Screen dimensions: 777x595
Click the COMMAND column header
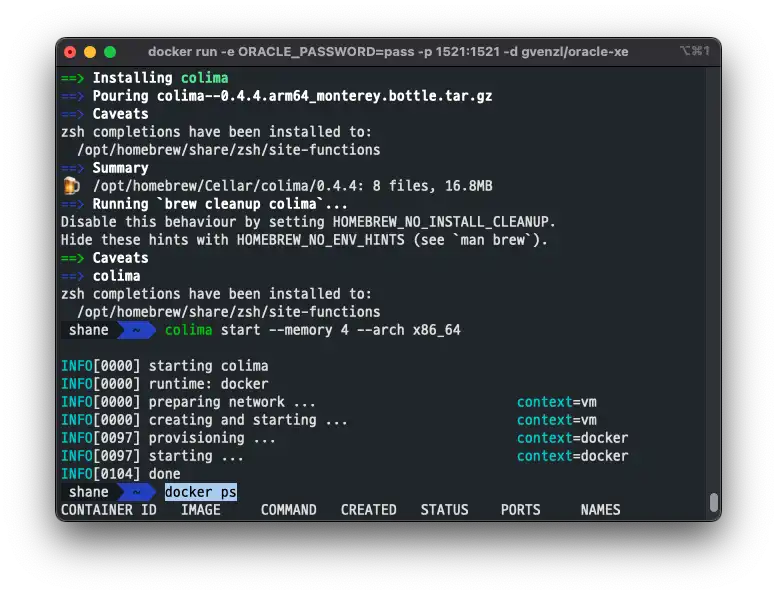[288, 510]
